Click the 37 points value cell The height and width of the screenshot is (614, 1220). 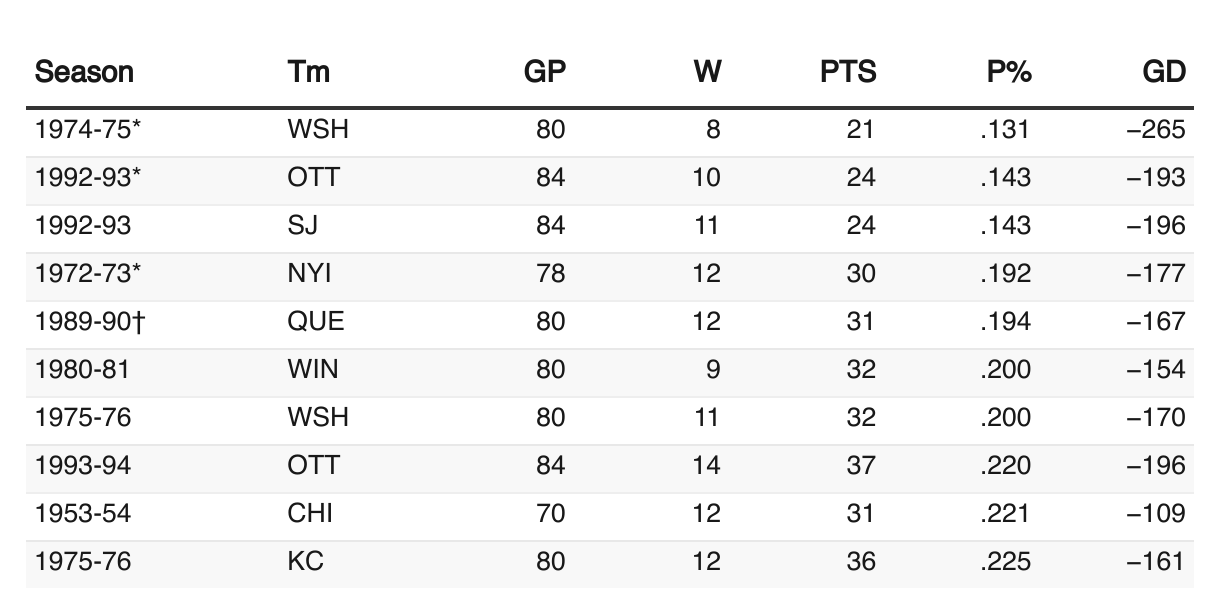click(861, 466)
